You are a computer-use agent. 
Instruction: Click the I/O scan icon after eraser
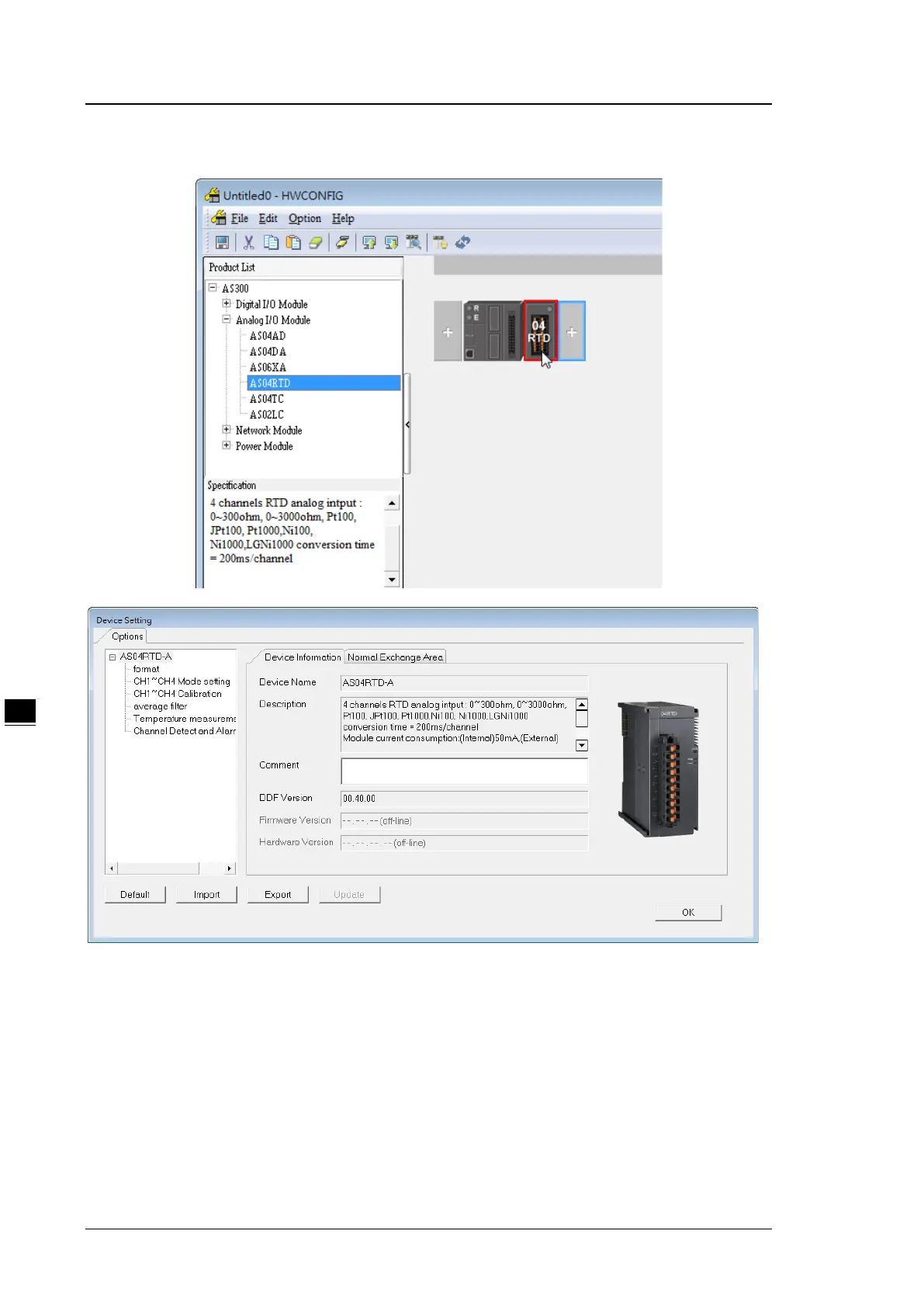tap(341, 242)
